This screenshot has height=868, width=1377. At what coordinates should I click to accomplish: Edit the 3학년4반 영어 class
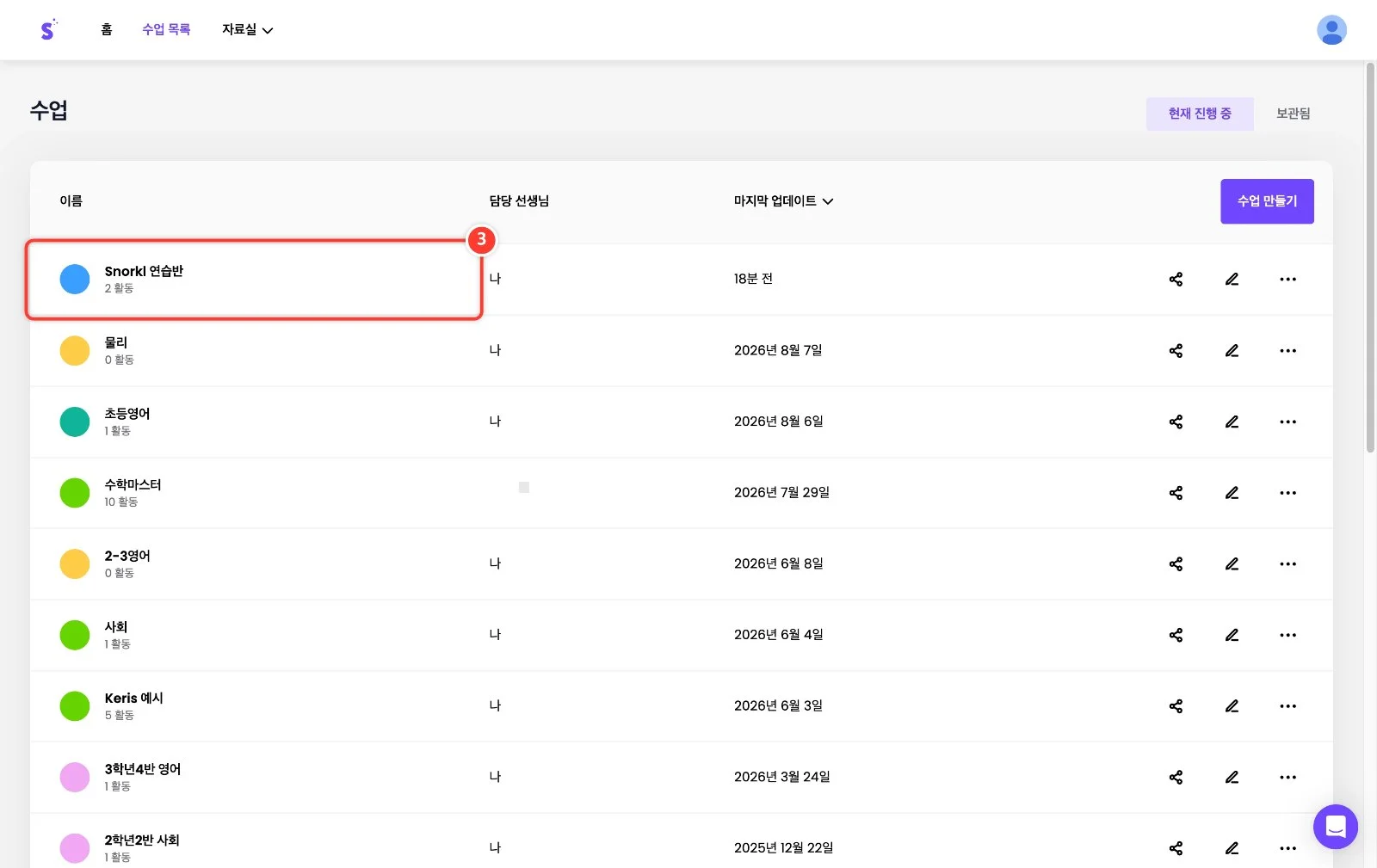point(1232,777)
